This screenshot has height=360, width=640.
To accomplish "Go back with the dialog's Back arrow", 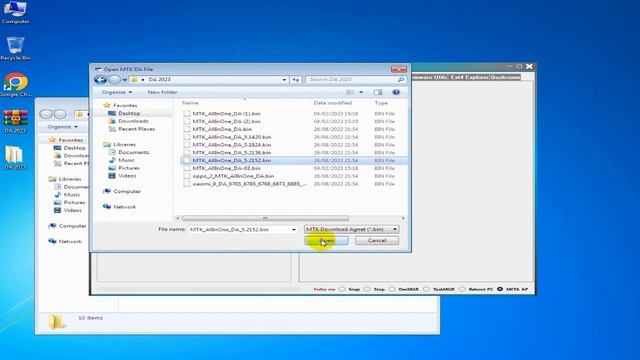I will click(100, 80).
